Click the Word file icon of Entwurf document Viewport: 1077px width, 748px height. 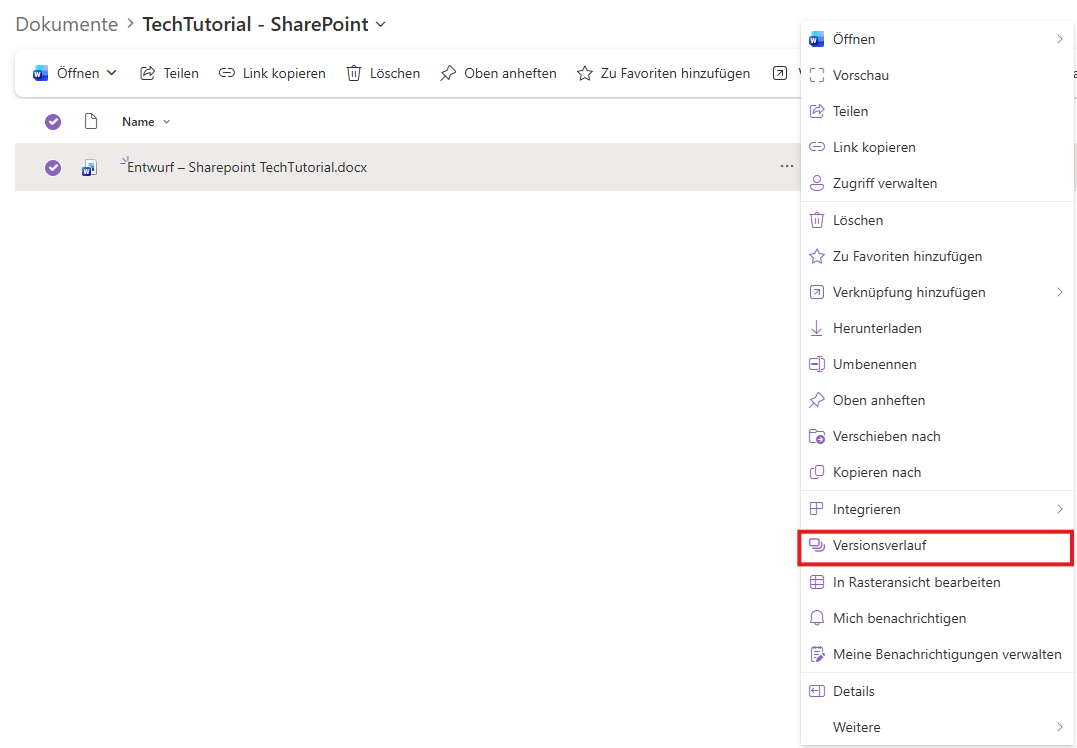coord(89,168)
